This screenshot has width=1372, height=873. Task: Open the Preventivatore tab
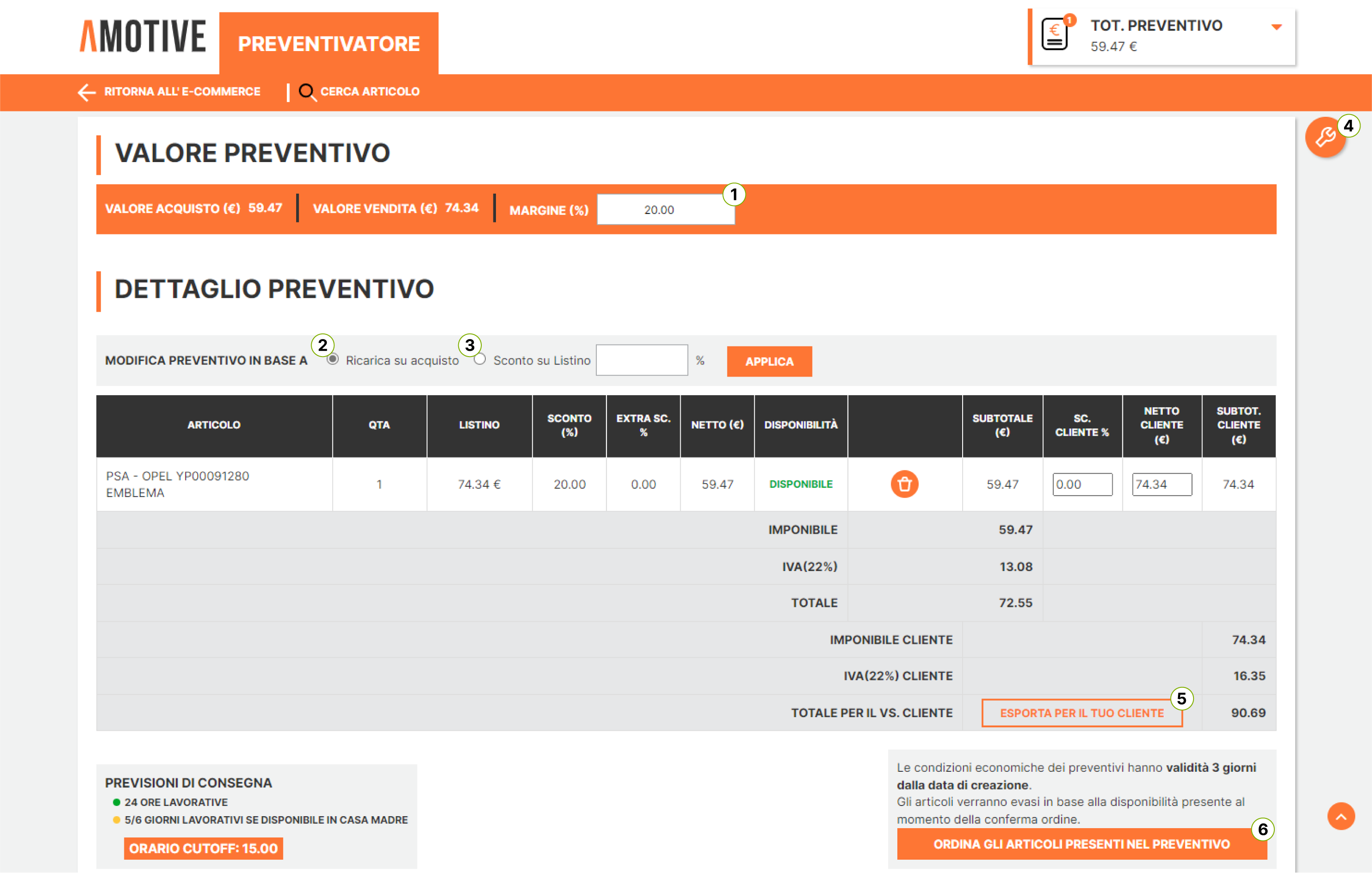(x=329, y=44)
